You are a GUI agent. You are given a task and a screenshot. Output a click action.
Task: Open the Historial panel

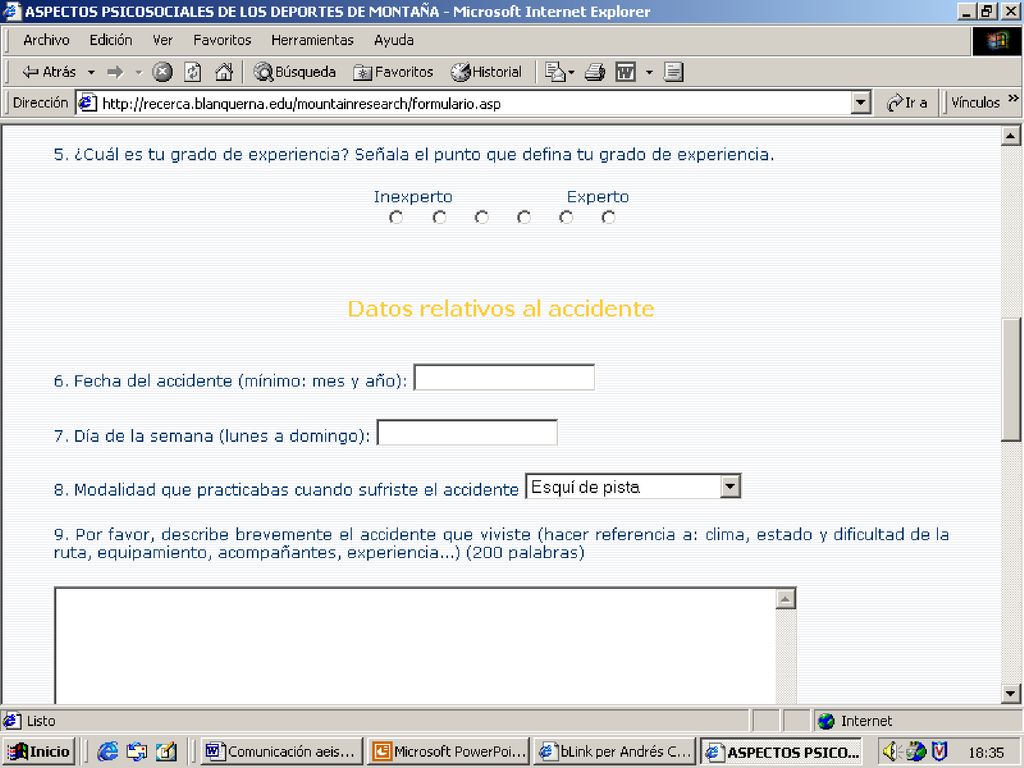pos(487,72)
